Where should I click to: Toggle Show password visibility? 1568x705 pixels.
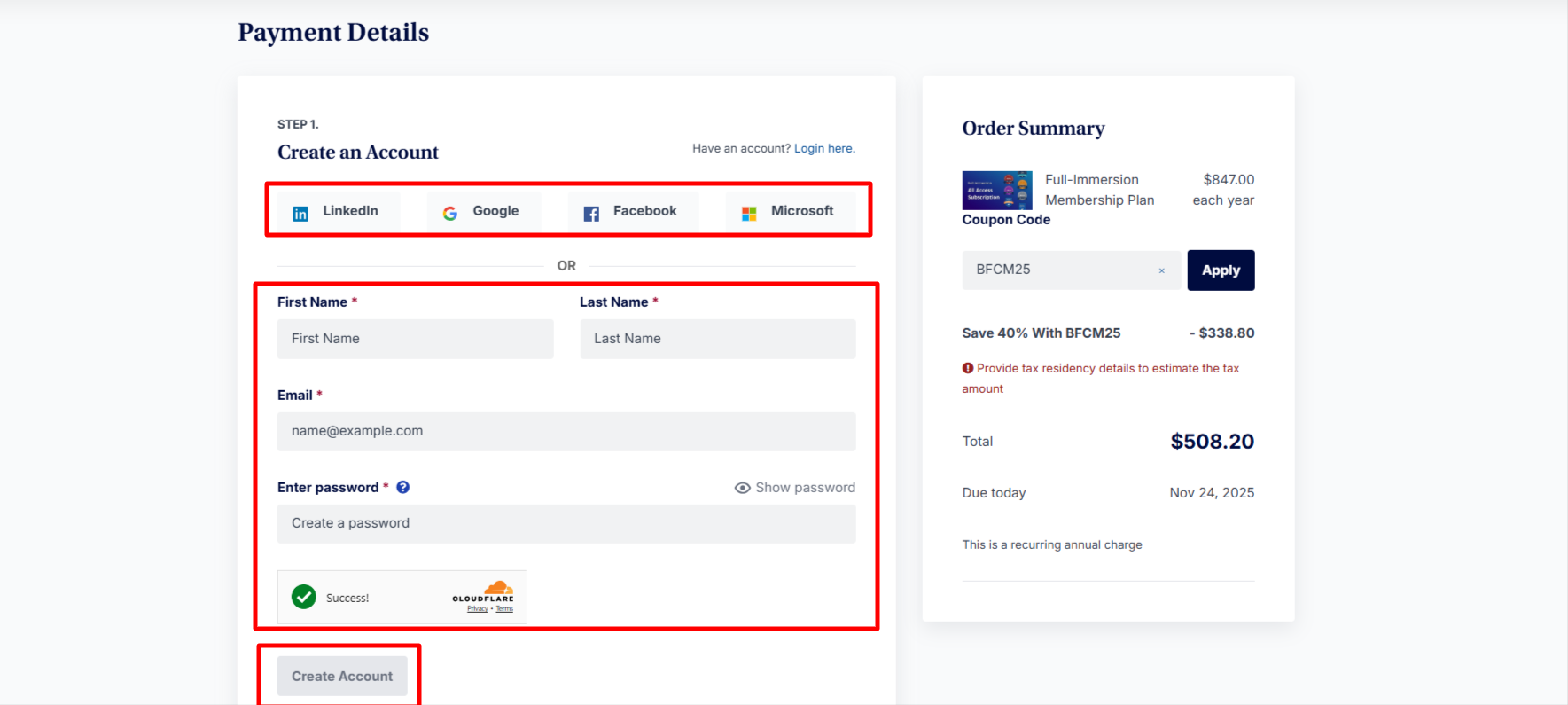tap(794, 488)
